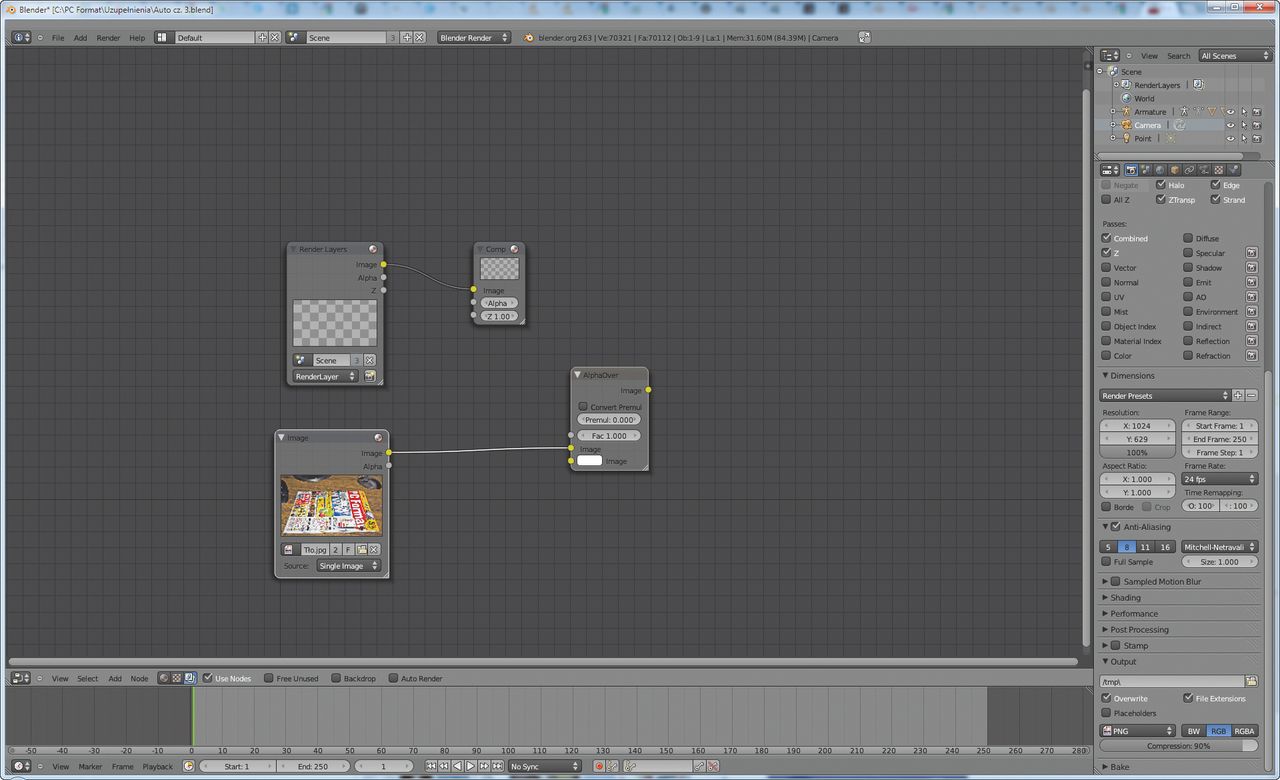Image resolution: width=1280 pixels, height=780 pixels.
Task: Enable Convert Premul on the AlphaOver node
Action: pyautogui.click(x=583, y=407)
